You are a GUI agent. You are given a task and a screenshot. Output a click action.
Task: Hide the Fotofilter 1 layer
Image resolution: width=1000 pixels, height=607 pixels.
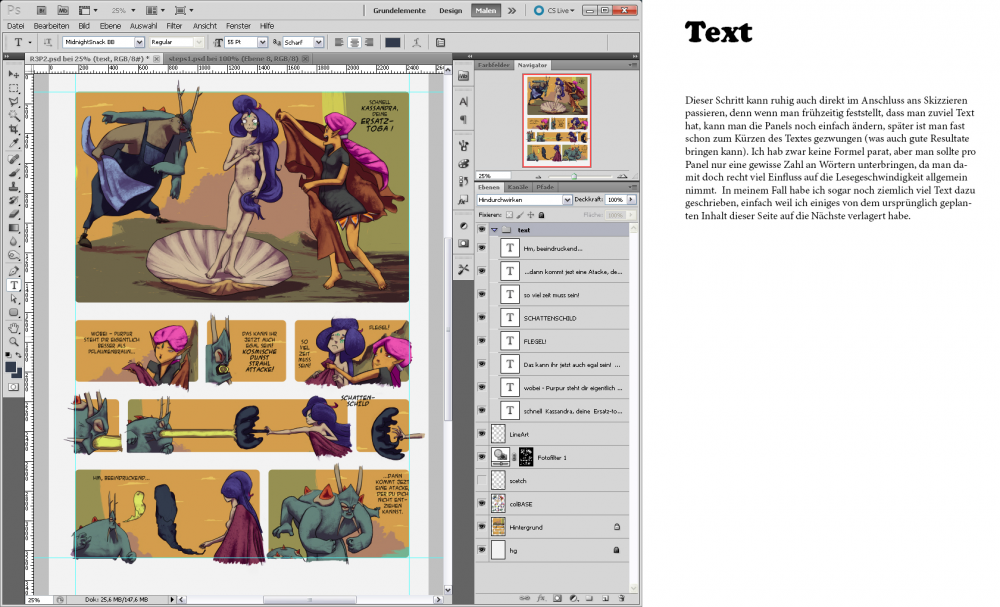point(482,457)
